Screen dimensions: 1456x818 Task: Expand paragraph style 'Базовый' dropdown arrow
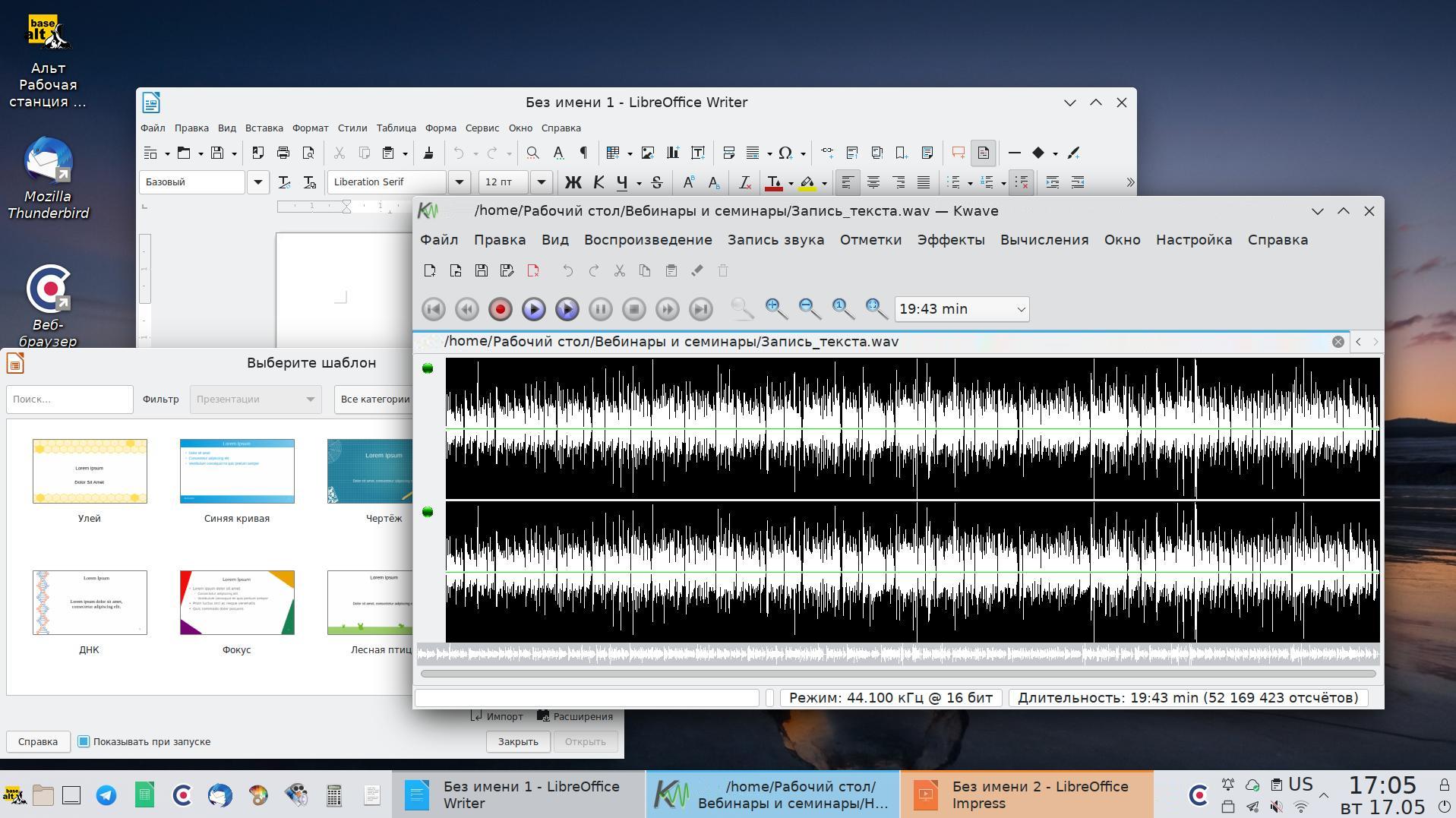pos(258,182)
